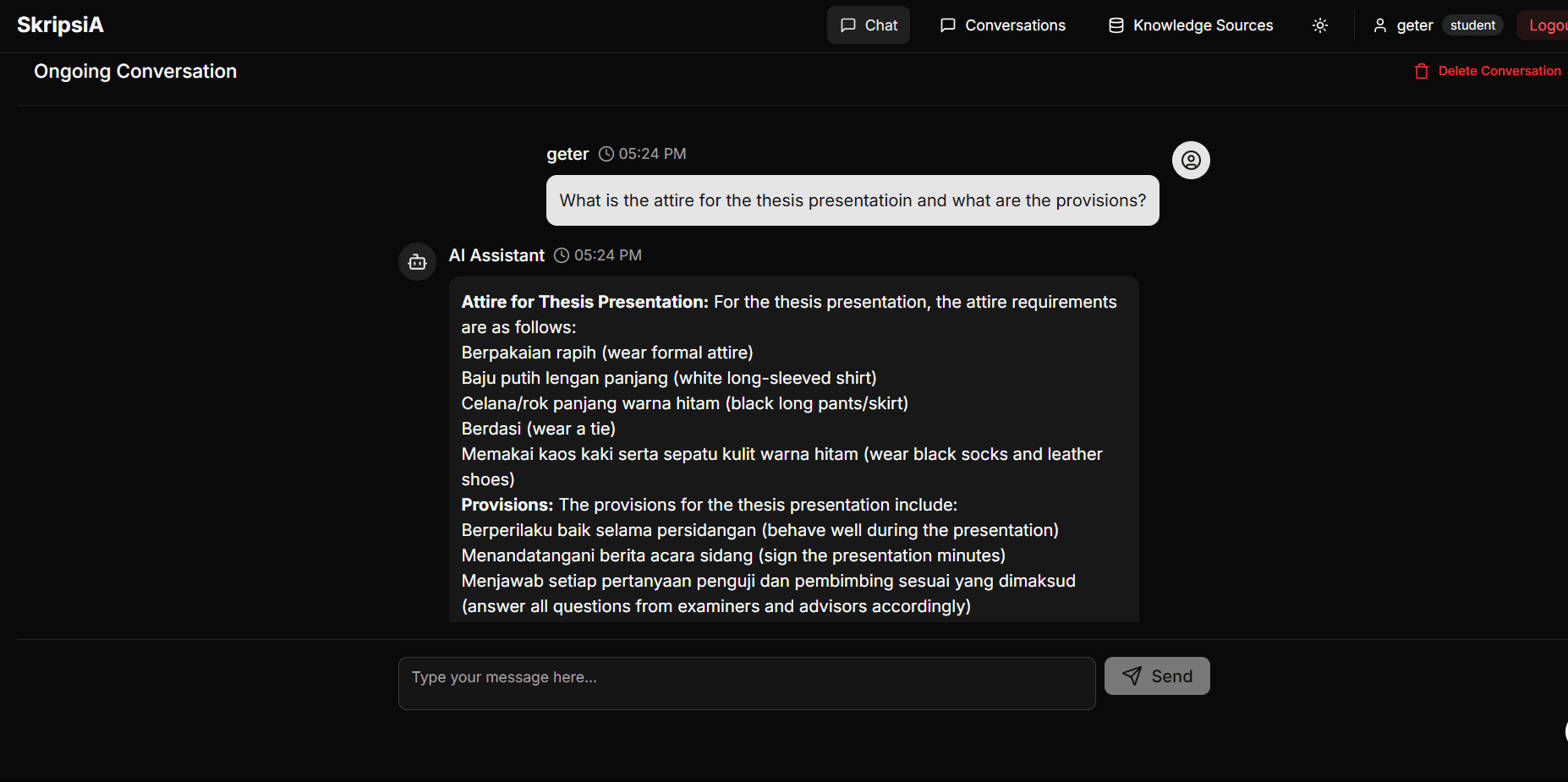The height and width of the screenshot is (782, 1568).
Task: Click the speech bubble Chat icon
Action: point(847,25)
